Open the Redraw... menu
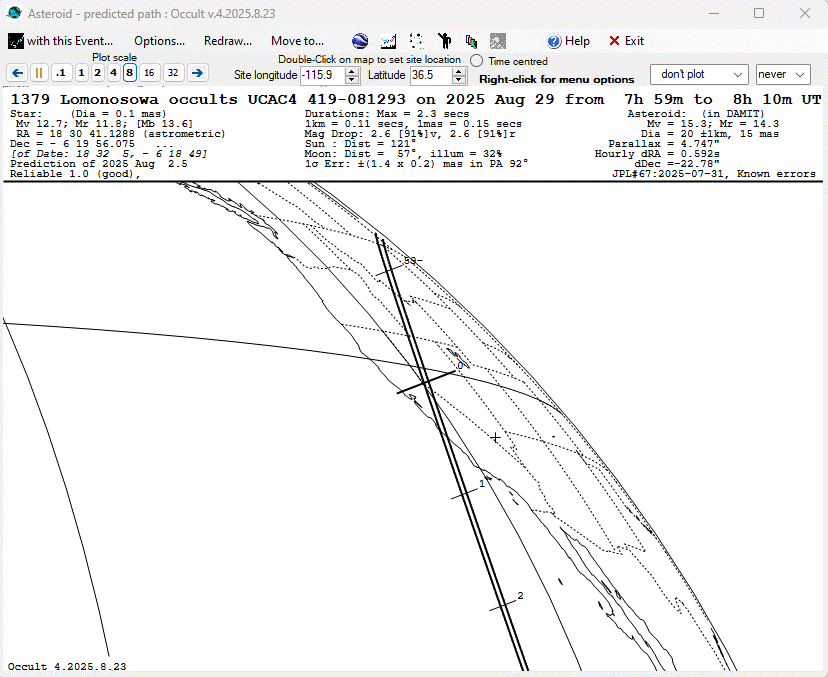The height and width of the screenshot is (677, 828). (228, 41)
